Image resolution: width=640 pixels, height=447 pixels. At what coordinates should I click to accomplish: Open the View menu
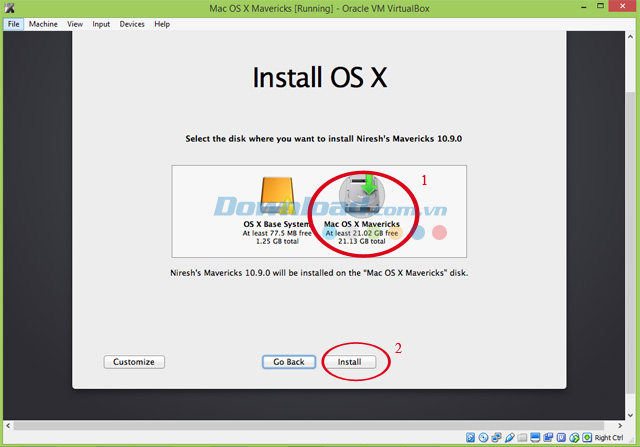[75, 24]
